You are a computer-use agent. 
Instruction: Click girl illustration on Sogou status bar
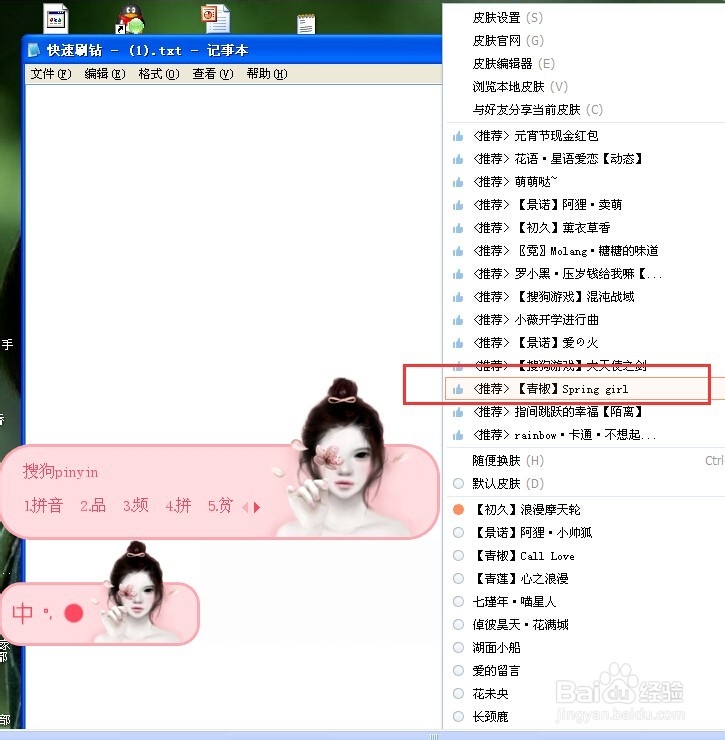tap(135, 590)
